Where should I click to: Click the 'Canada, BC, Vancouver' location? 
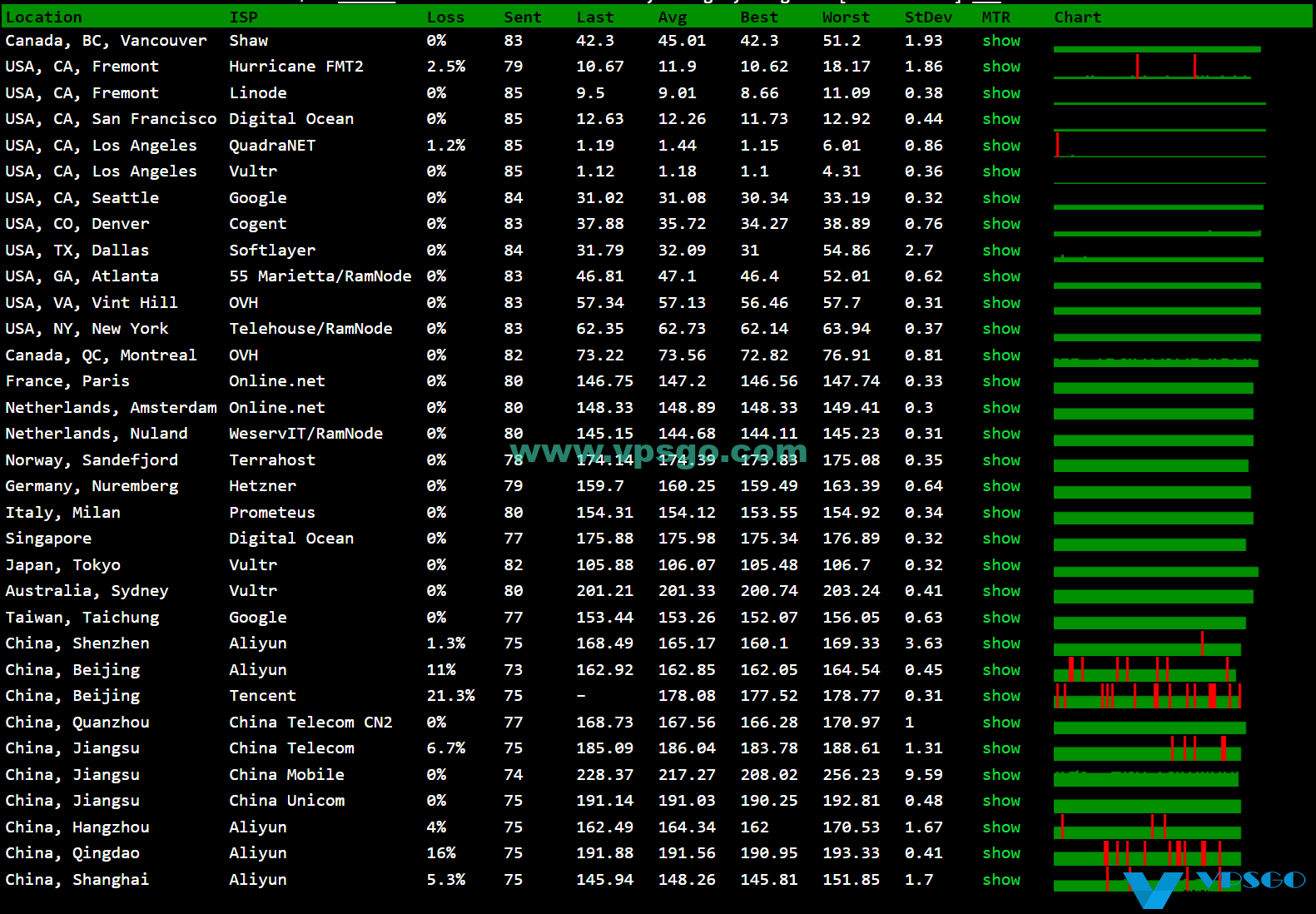coord(106,41)
